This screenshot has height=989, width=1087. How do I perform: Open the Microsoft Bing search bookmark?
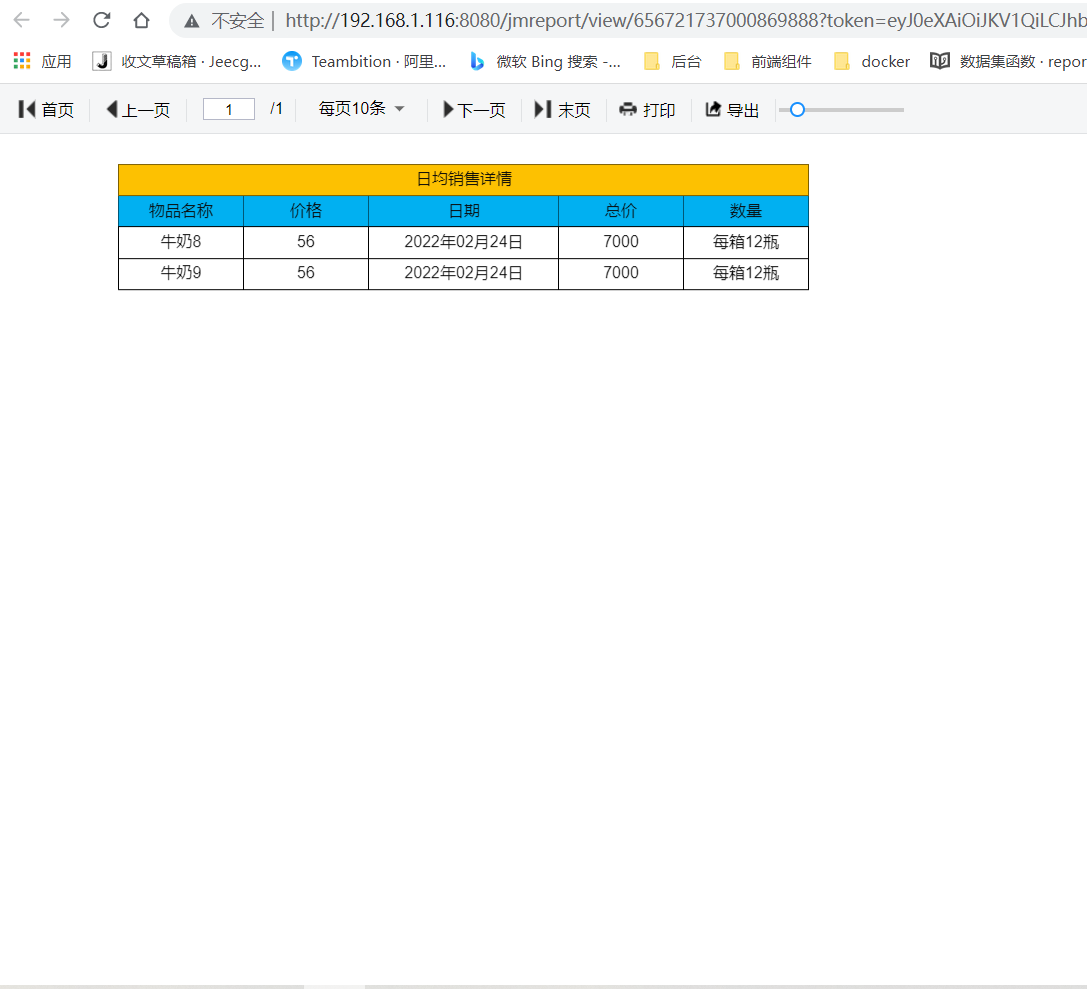point(545,62)
